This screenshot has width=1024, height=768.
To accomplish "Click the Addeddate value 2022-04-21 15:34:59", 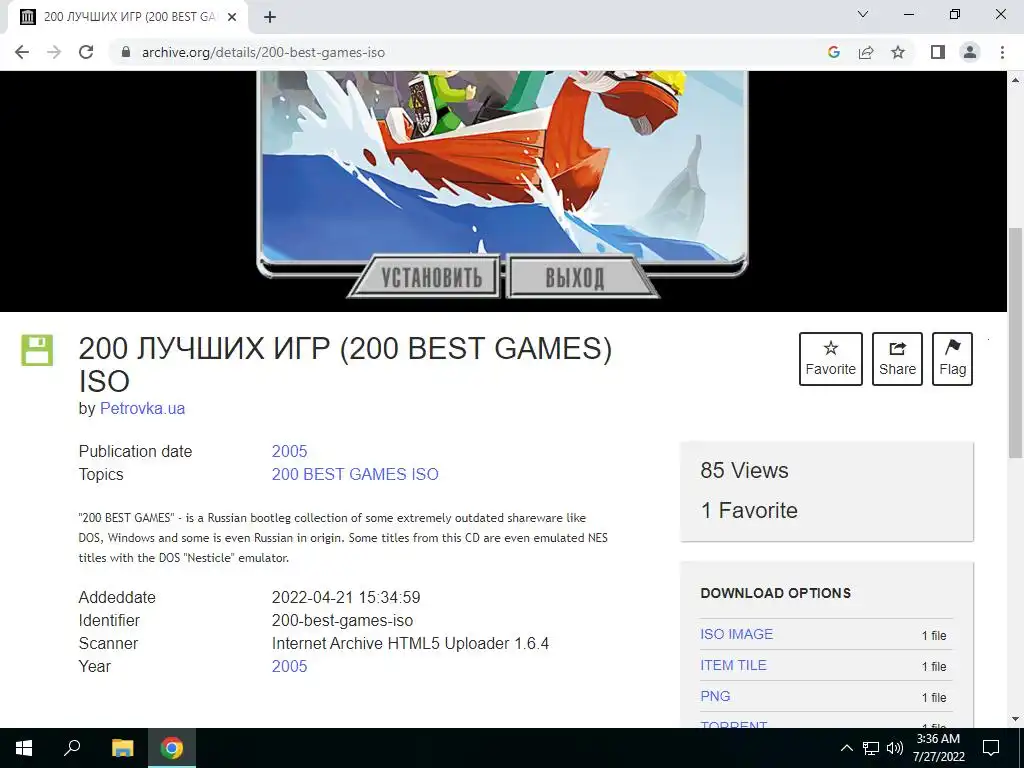I will (x=346, y=598).
